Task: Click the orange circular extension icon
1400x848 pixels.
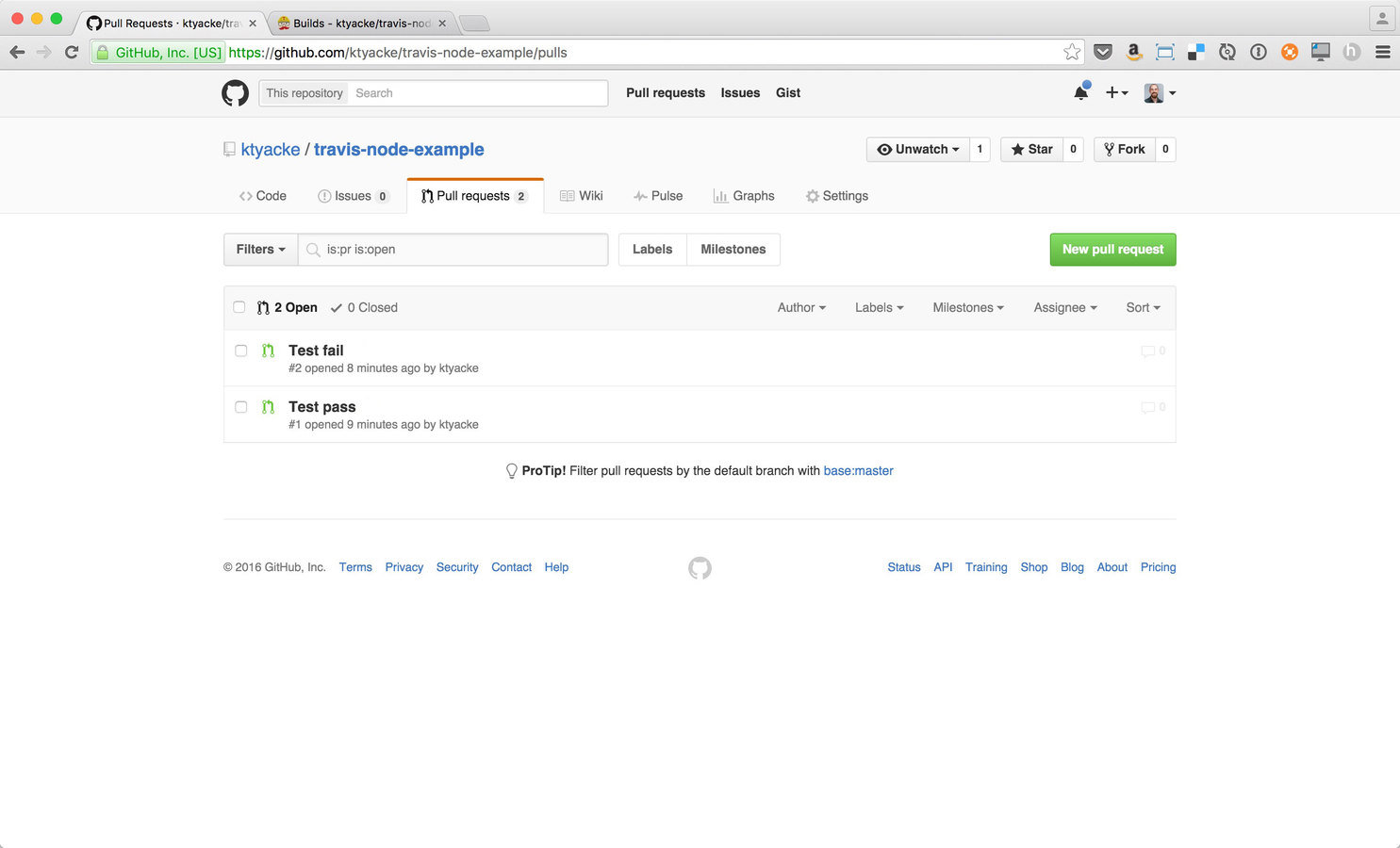Action: coord(1290,53)
